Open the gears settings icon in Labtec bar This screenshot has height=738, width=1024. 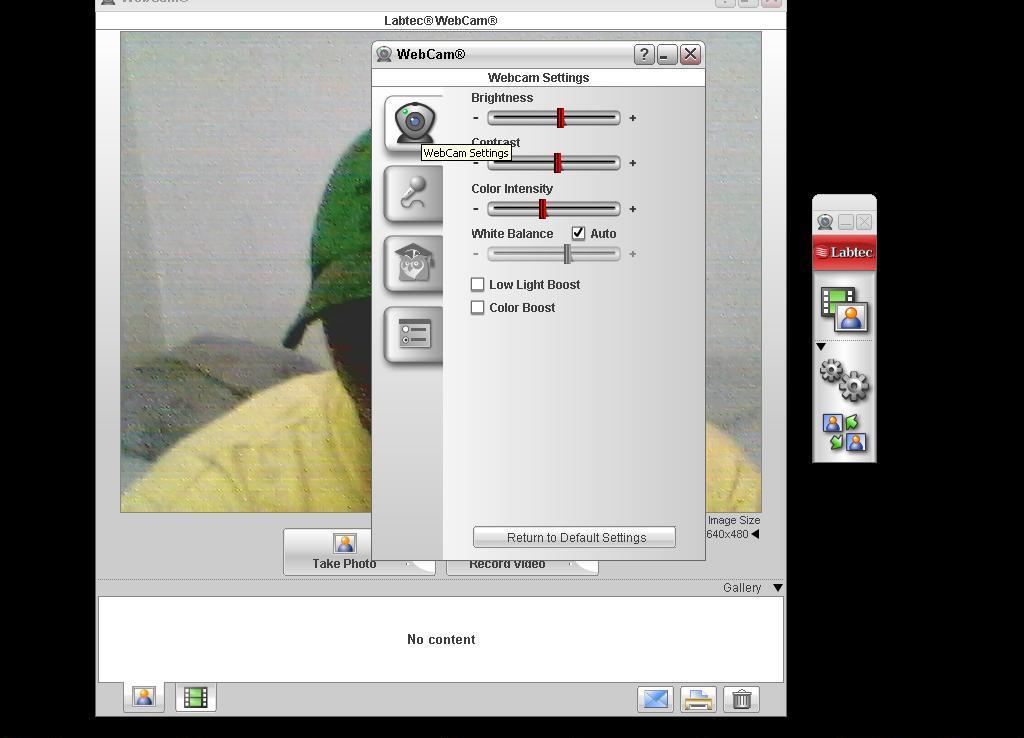point(844,380)
